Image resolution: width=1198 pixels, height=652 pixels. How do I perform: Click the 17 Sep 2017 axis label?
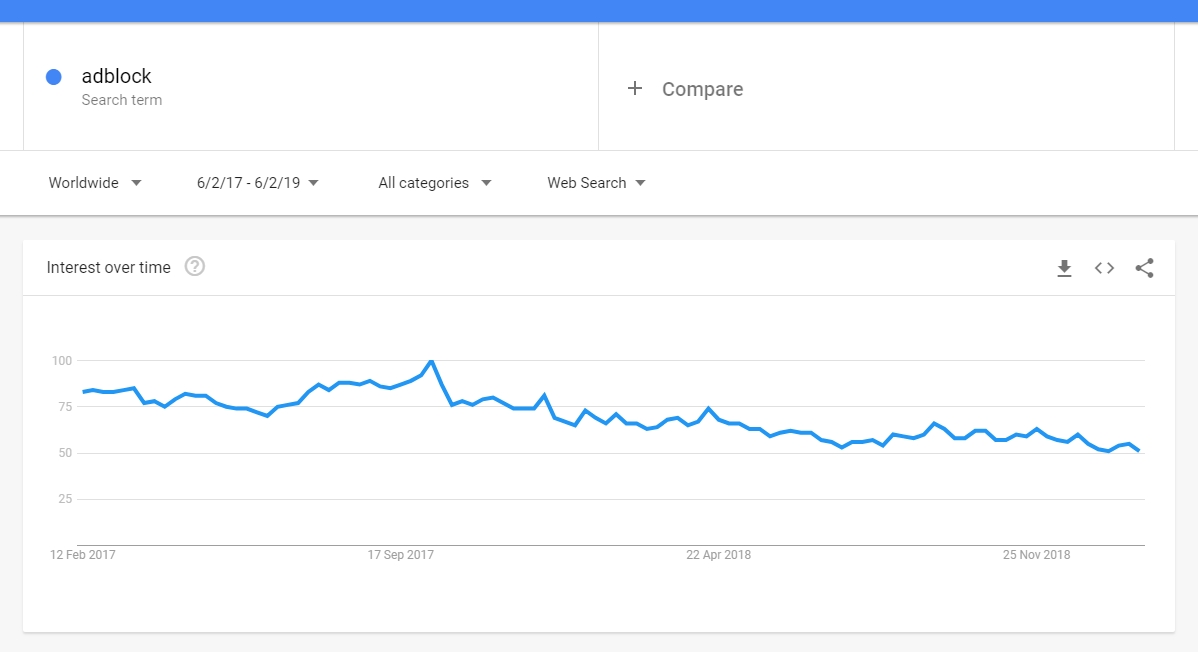(x=400, y=555)
